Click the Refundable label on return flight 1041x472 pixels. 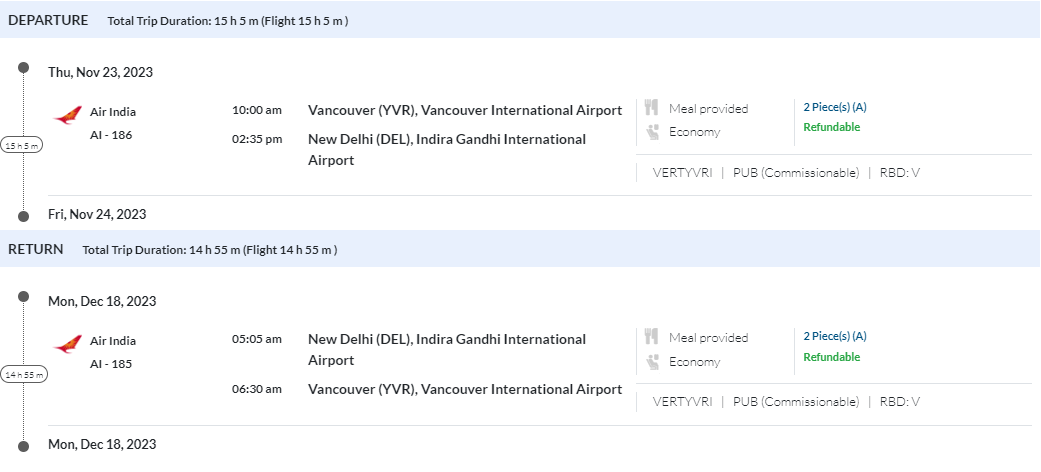831,357
